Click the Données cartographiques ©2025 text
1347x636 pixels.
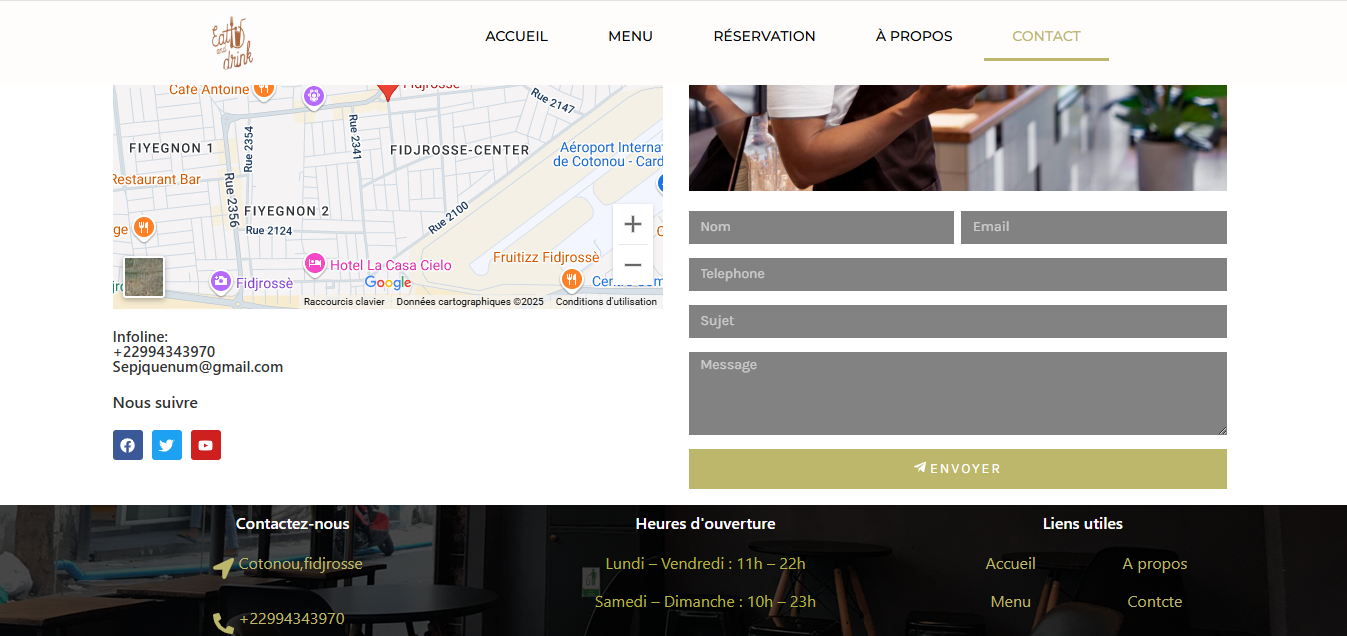470,302
